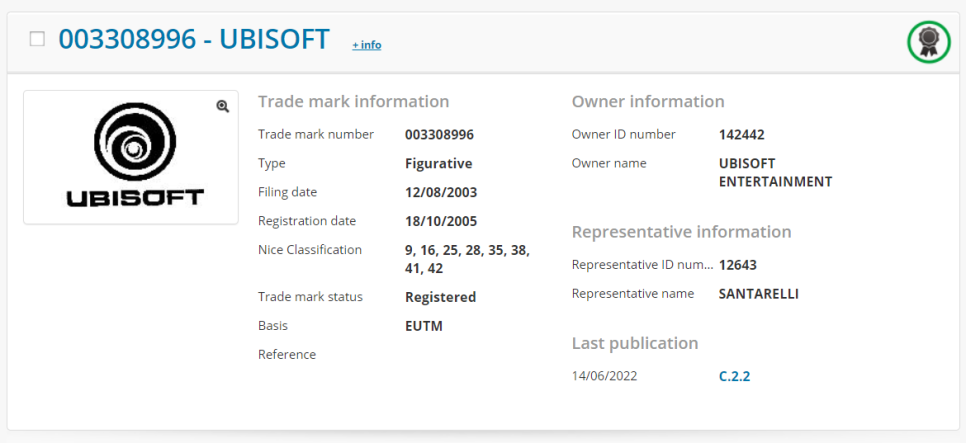Tick the checkbox beside 003308996 - UBISOFT

tap(38, 39)
